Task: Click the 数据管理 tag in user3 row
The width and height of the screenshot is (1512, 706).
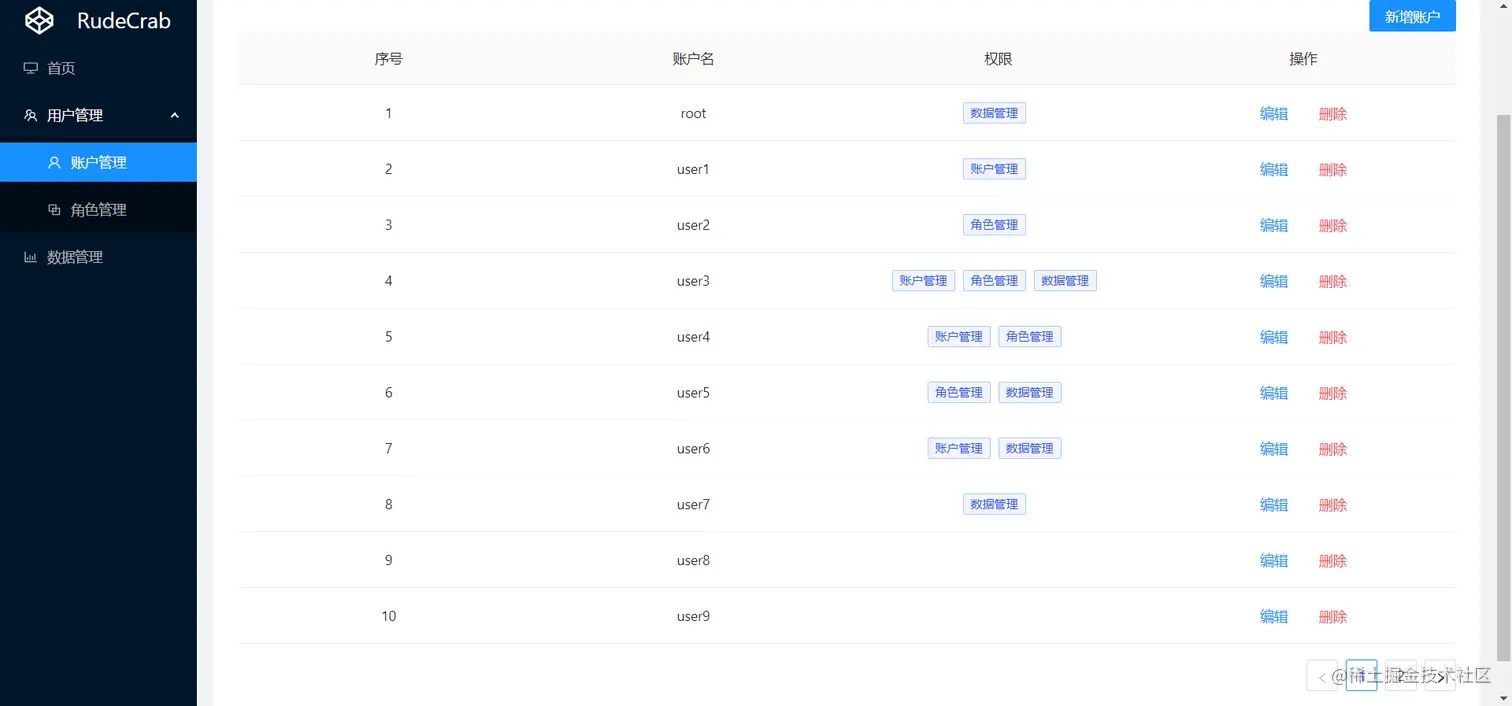Action: point(1065,281)
